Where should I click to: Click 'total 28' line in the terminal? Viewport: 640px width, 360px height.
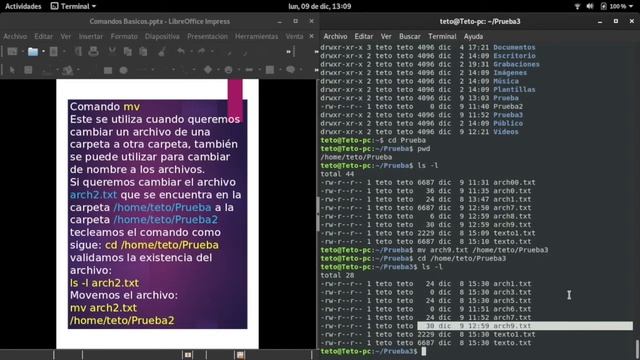337,276
